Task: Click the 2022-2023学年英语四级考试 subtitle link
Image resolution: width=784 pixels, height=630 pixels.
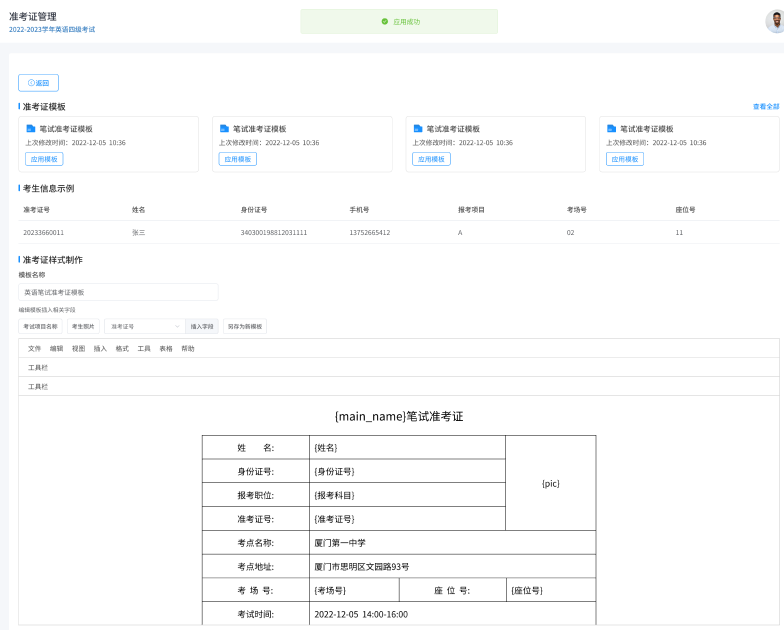Action: point(52,30)
